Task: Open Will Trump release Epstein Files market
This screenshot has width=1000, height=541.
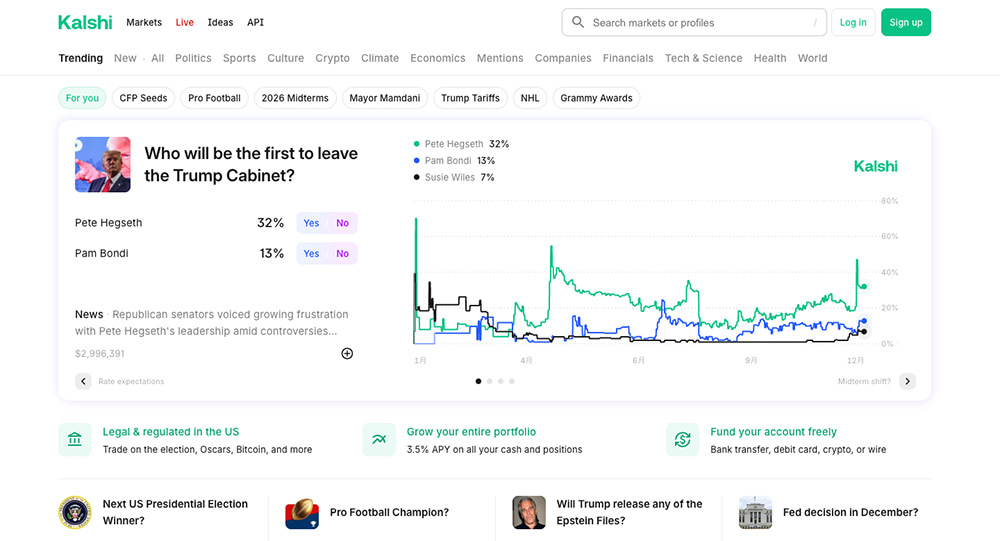Action: point(629,512)
